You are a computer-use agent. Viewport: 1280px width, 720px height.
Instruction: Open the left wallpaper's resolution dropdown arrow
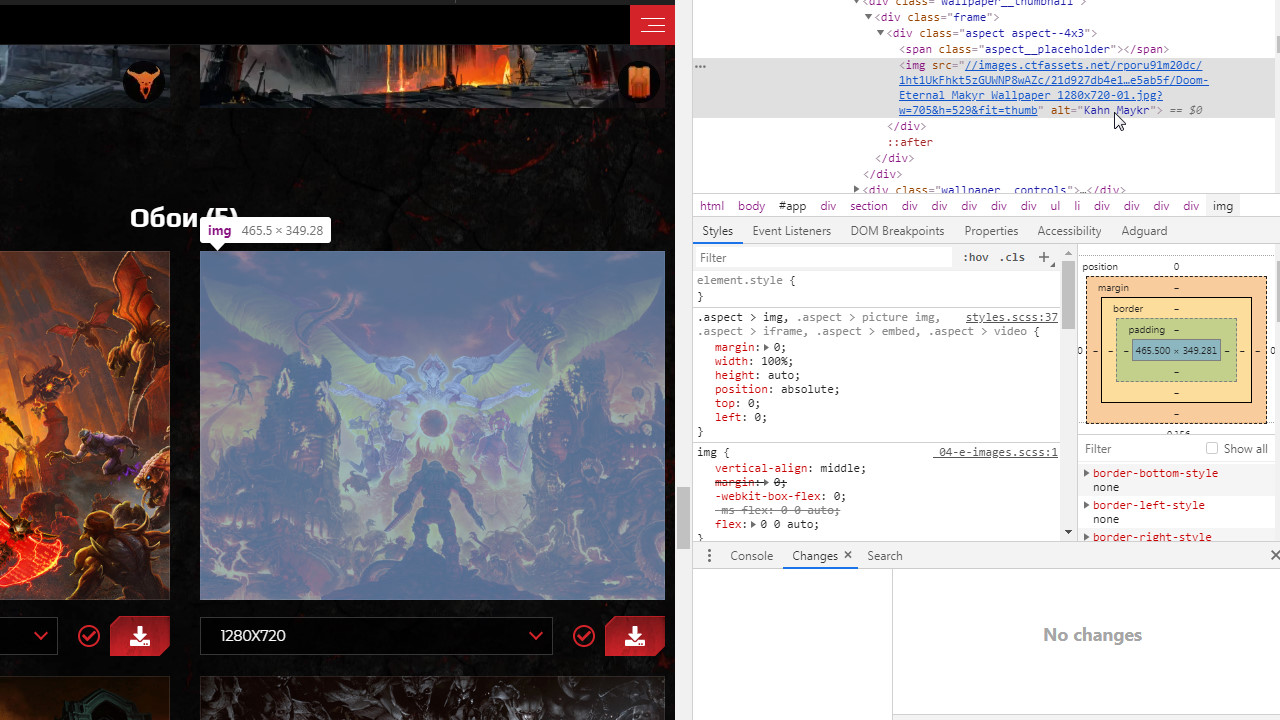[41, 636]
